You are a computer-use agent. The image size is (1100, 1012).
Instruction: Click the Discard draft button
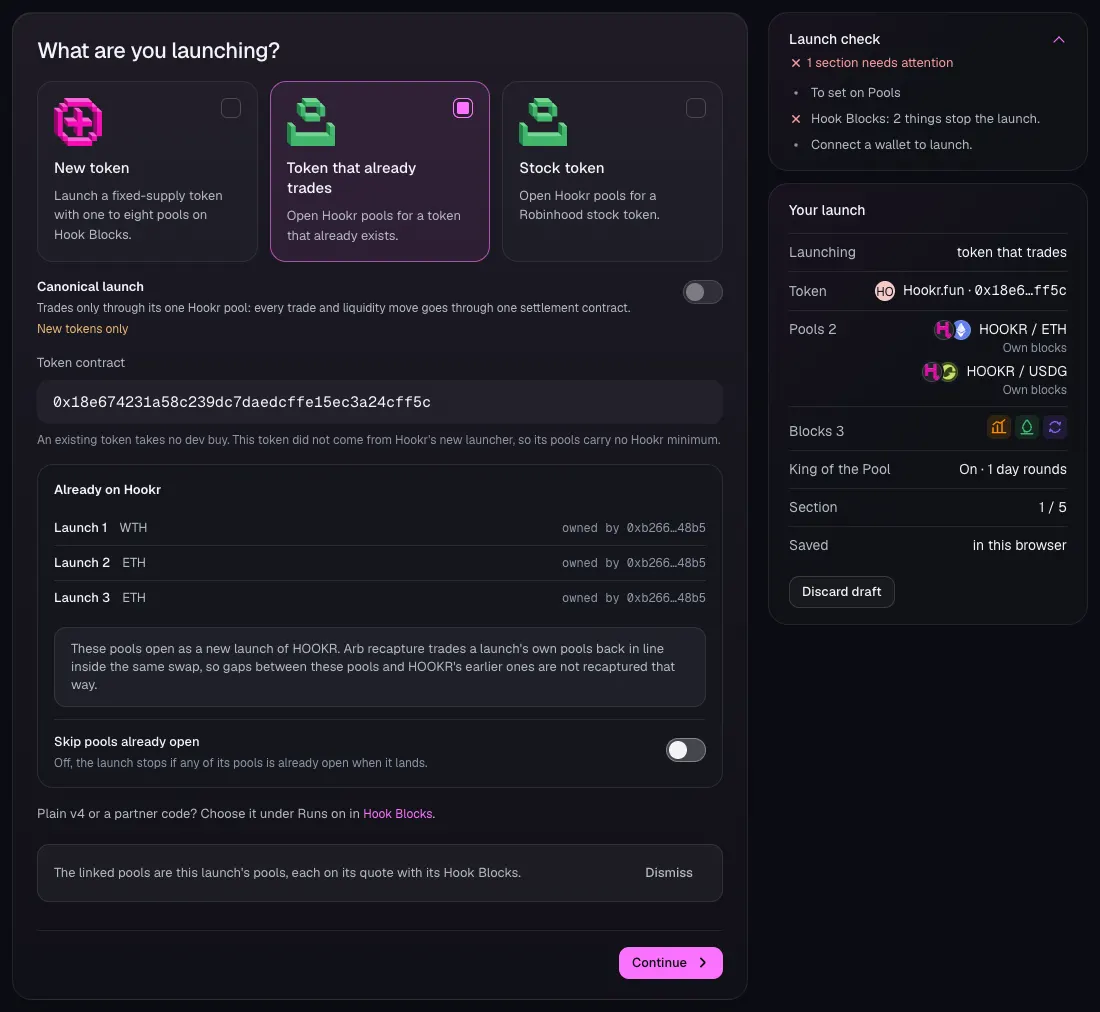click(842, 592)
